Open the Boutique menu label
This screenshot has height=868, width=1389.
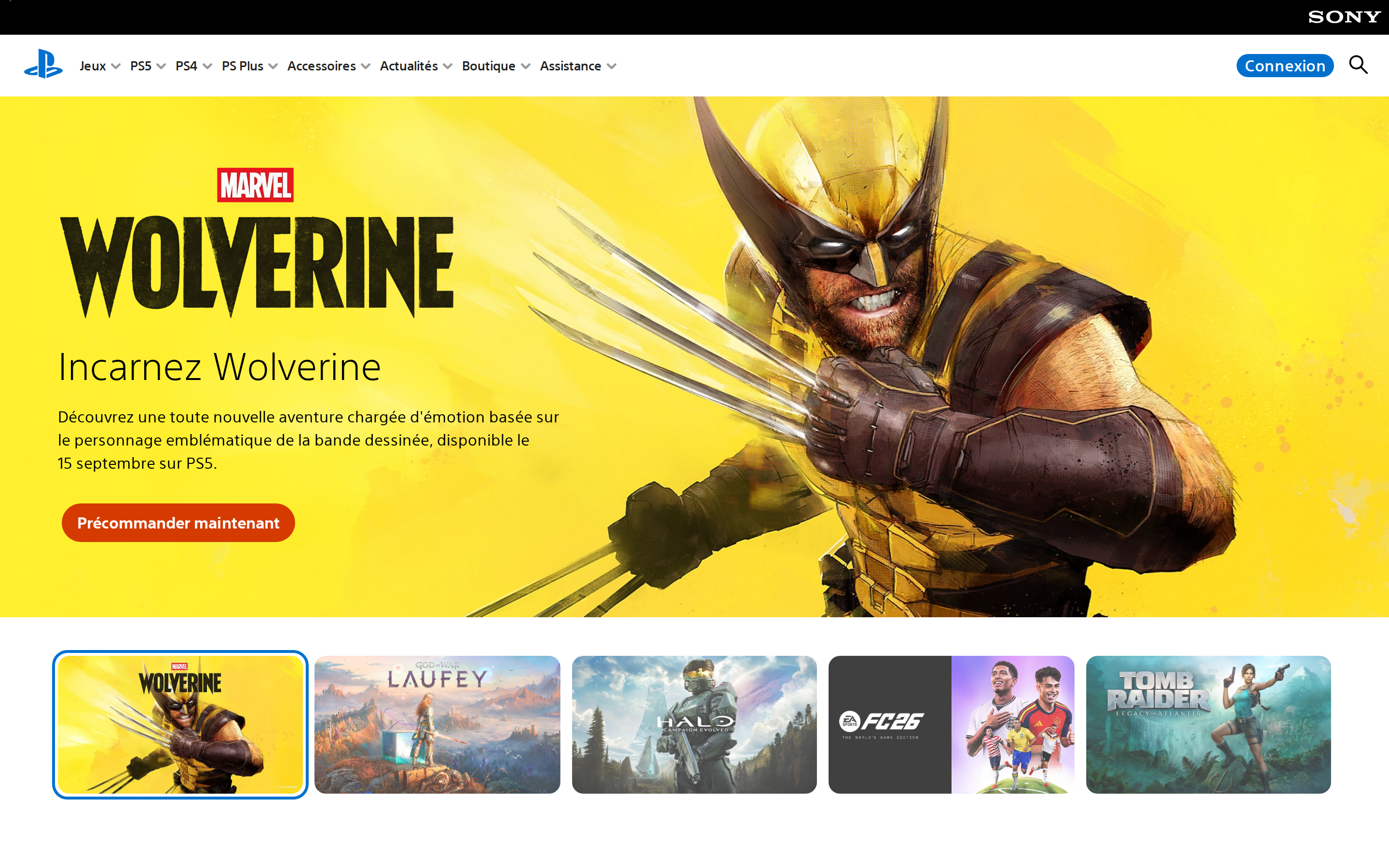point(489,66)
